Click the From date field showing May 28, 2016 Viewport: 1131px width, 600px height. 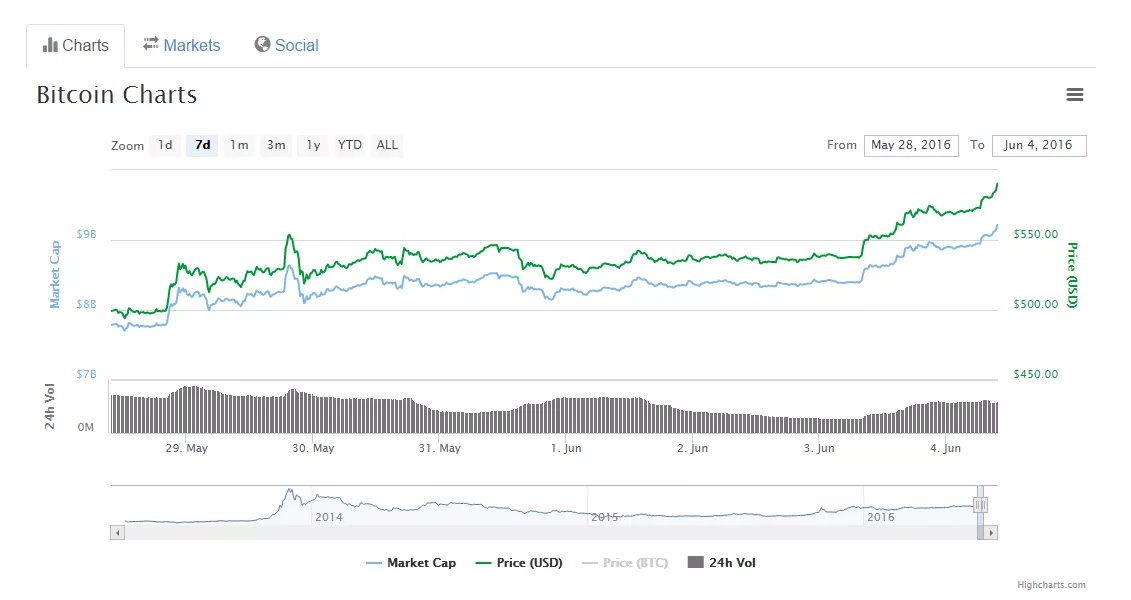coord(911,144)
